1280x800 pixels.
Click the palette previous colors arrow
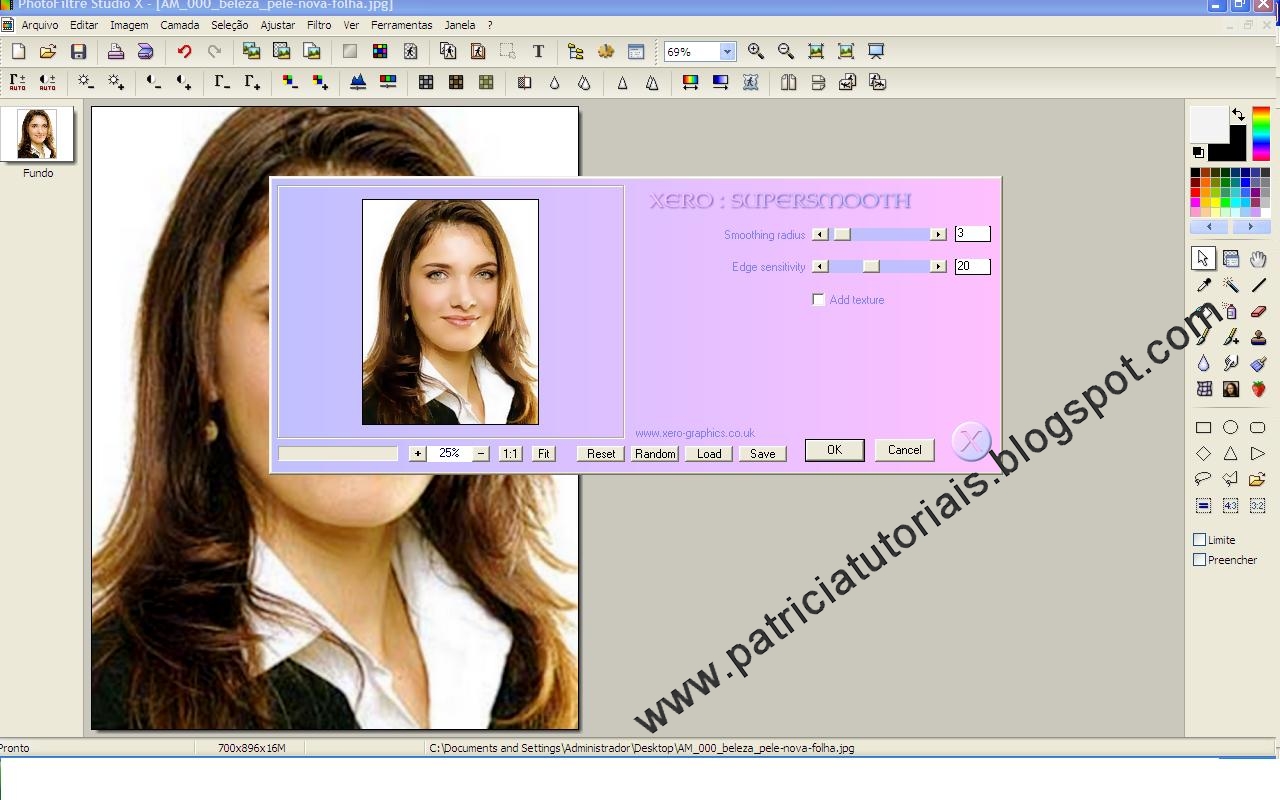point(1210,227)
